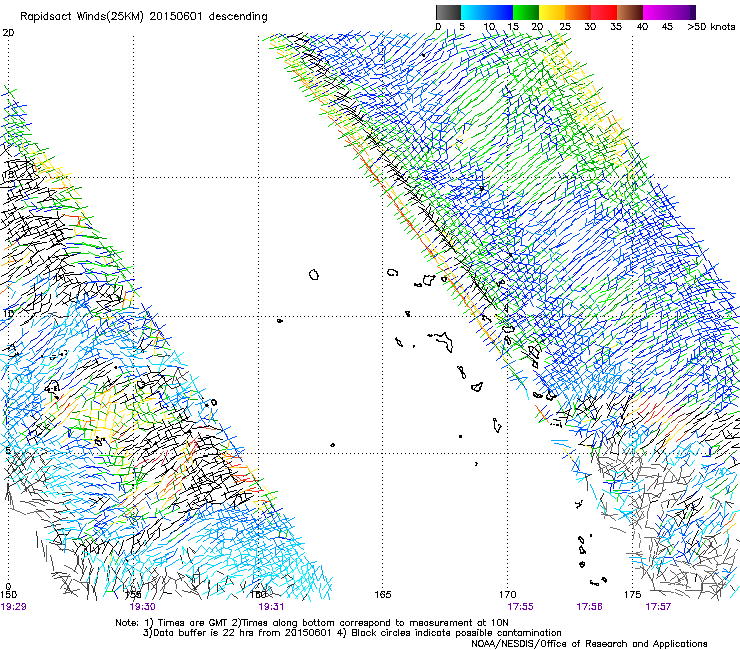The image size is (740, 650).
Task: Click the red 30-35 knots color segment
Action: click(604, 12)
